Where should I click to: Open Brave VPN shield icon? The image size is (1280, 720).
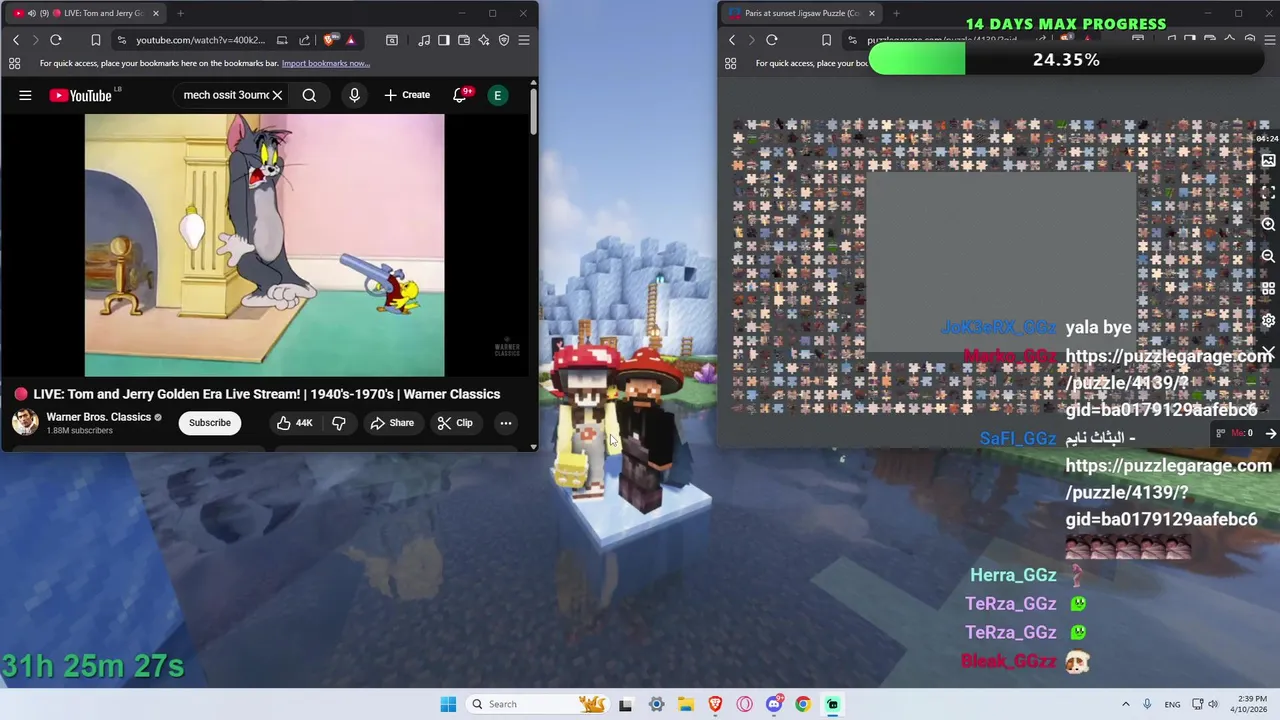coord(504,40)
